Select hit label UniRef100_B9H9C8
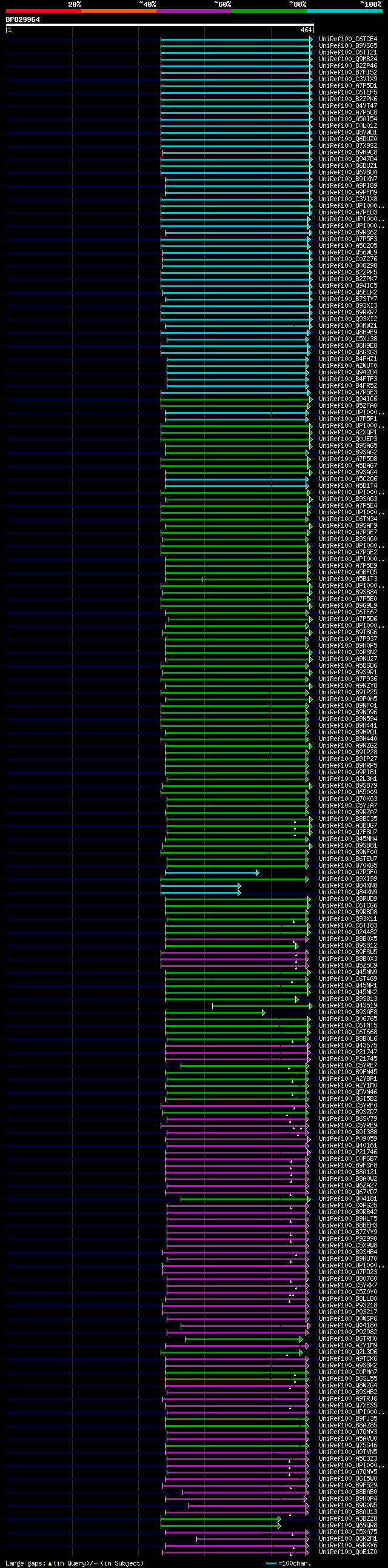The height and width of the screenshot is (1568, 388). click(348, 152)
